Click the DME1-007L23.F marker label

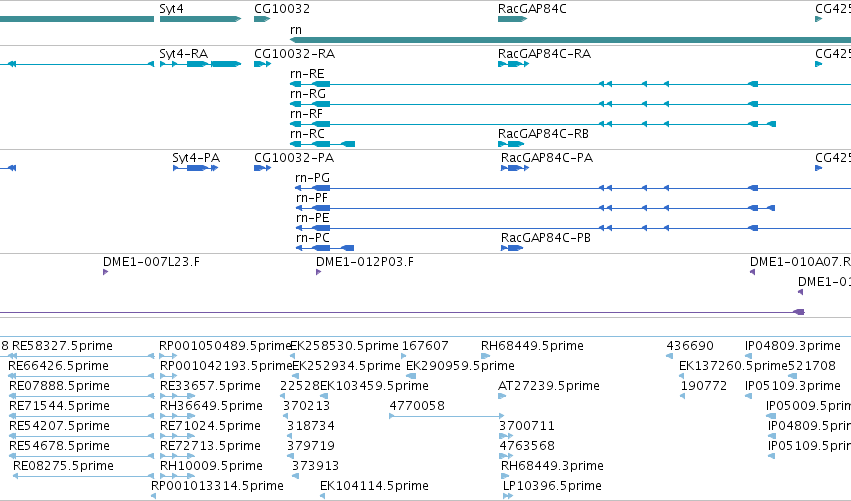click(151, 262)
